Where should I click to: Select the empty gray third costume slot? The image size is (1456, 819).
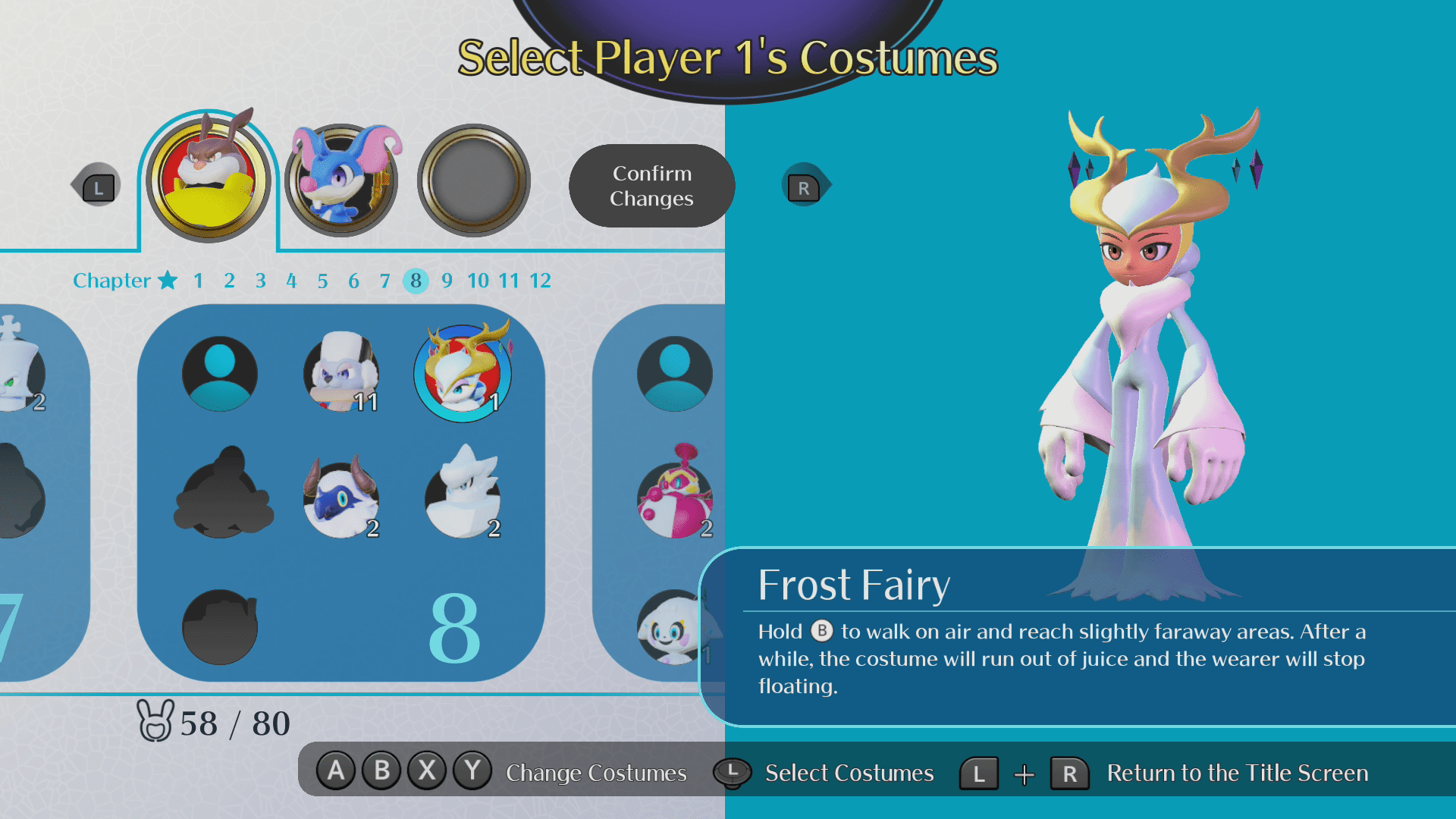pyautogui.click(x=474, y=180)
